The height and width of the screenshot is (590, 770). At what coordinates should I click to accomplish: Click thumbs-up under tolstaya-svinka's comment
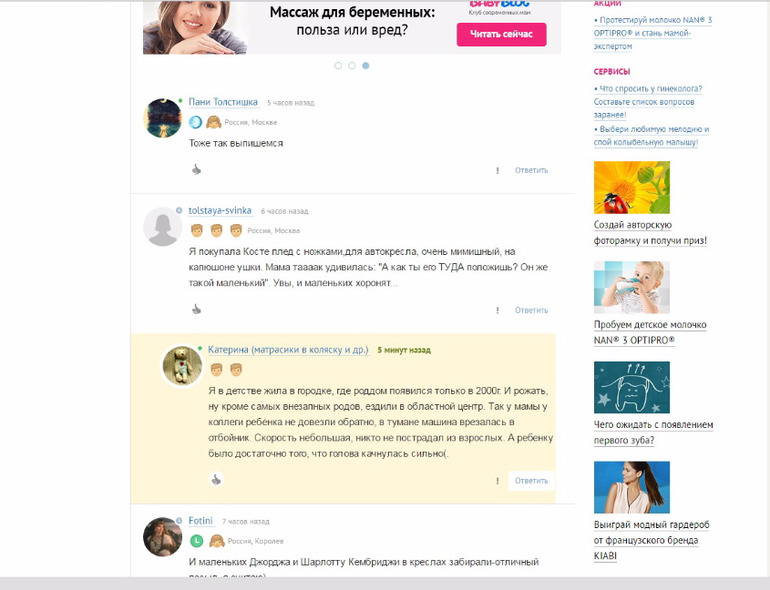coord(196,309)
